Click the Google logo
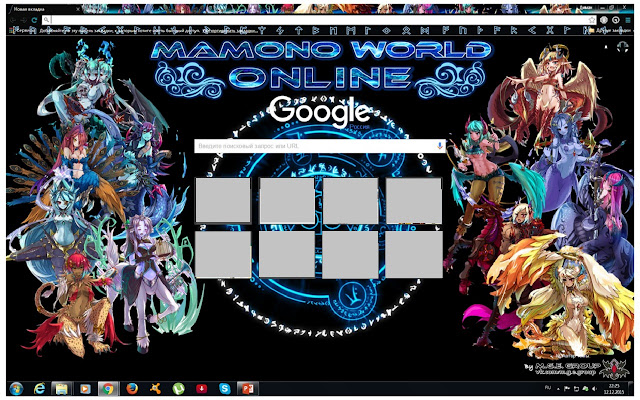The image size is (640, 400). (x=320, y=113)
